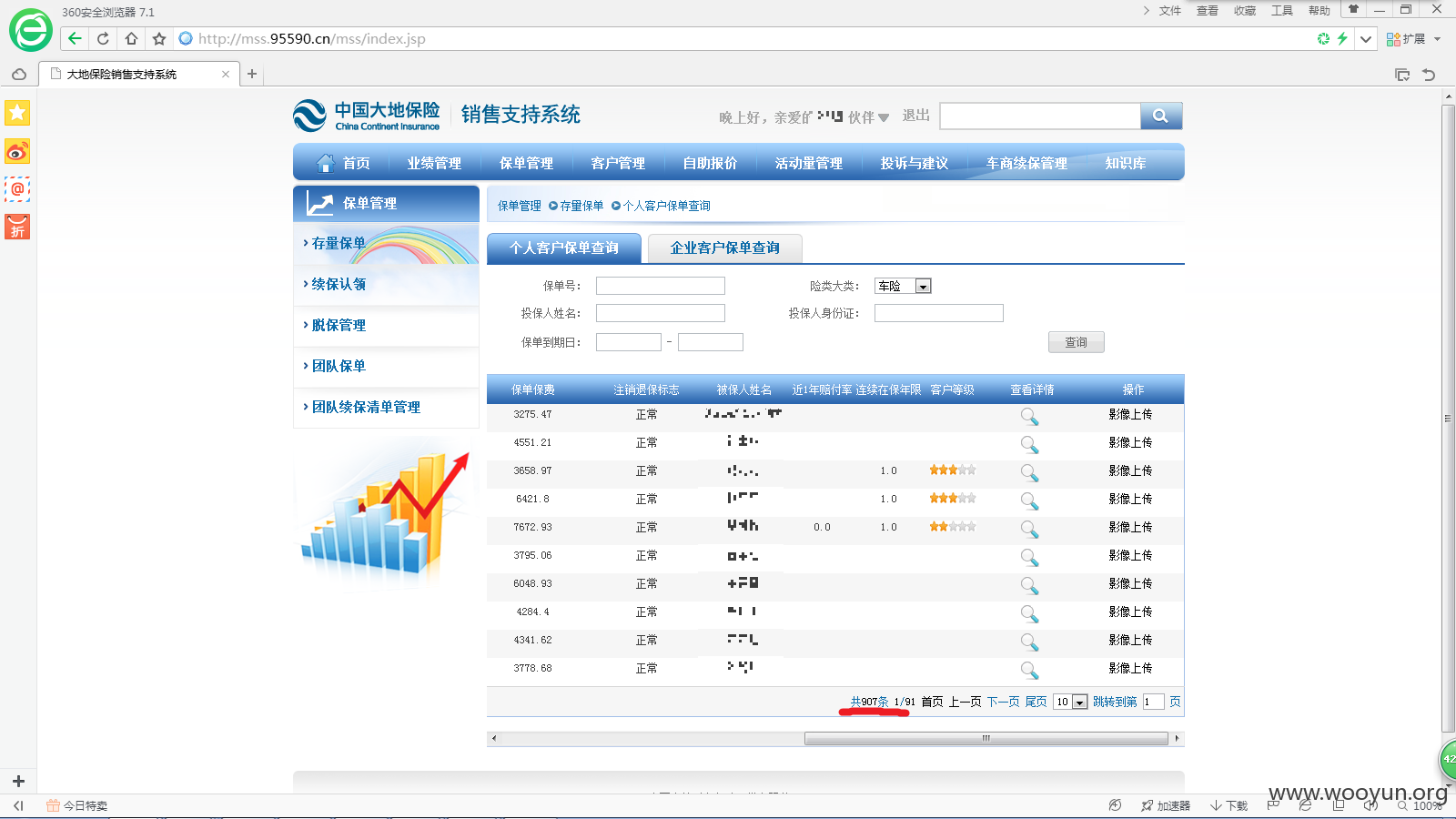
Task: Focus the 投保人身份证 input field
Action: [938, 313]
